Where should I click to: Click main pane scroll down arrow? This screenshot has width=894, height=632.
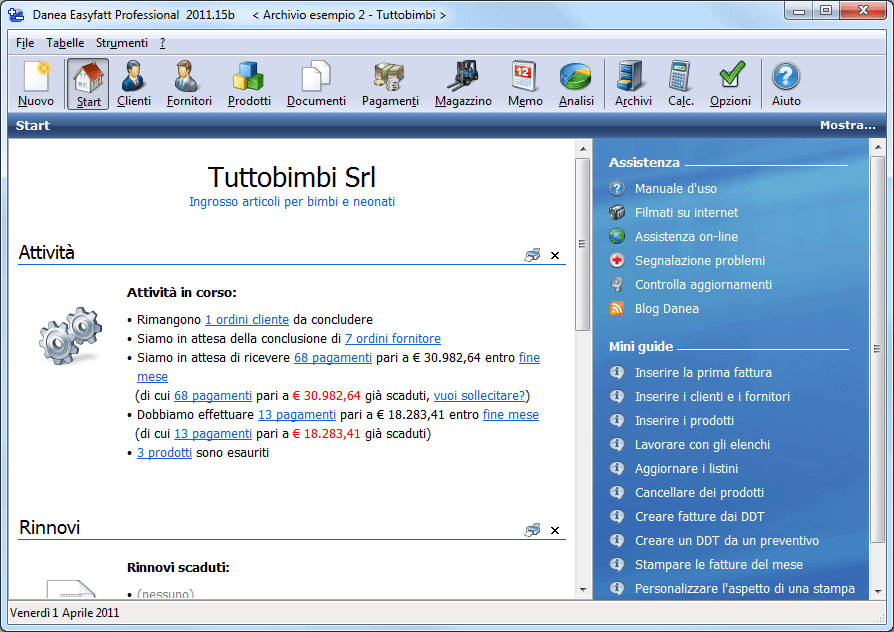(x=583, y=590)
